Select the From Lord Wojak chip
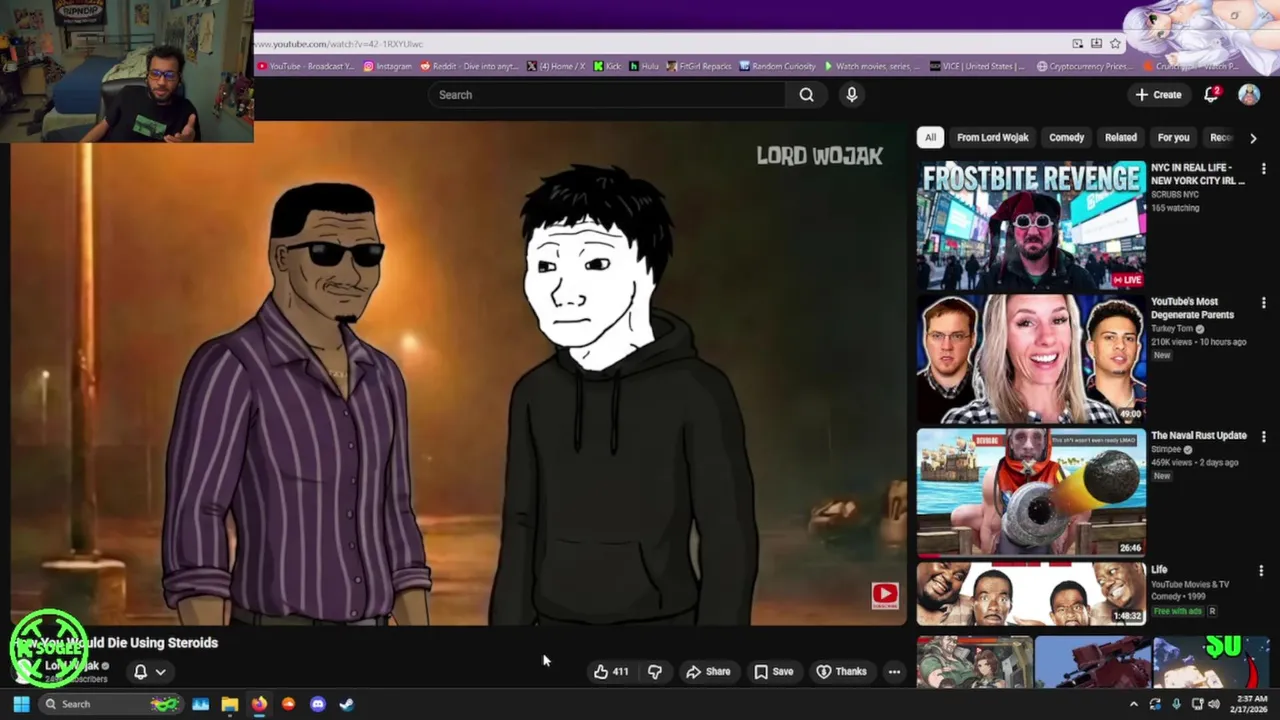 (x=992, y=137)
